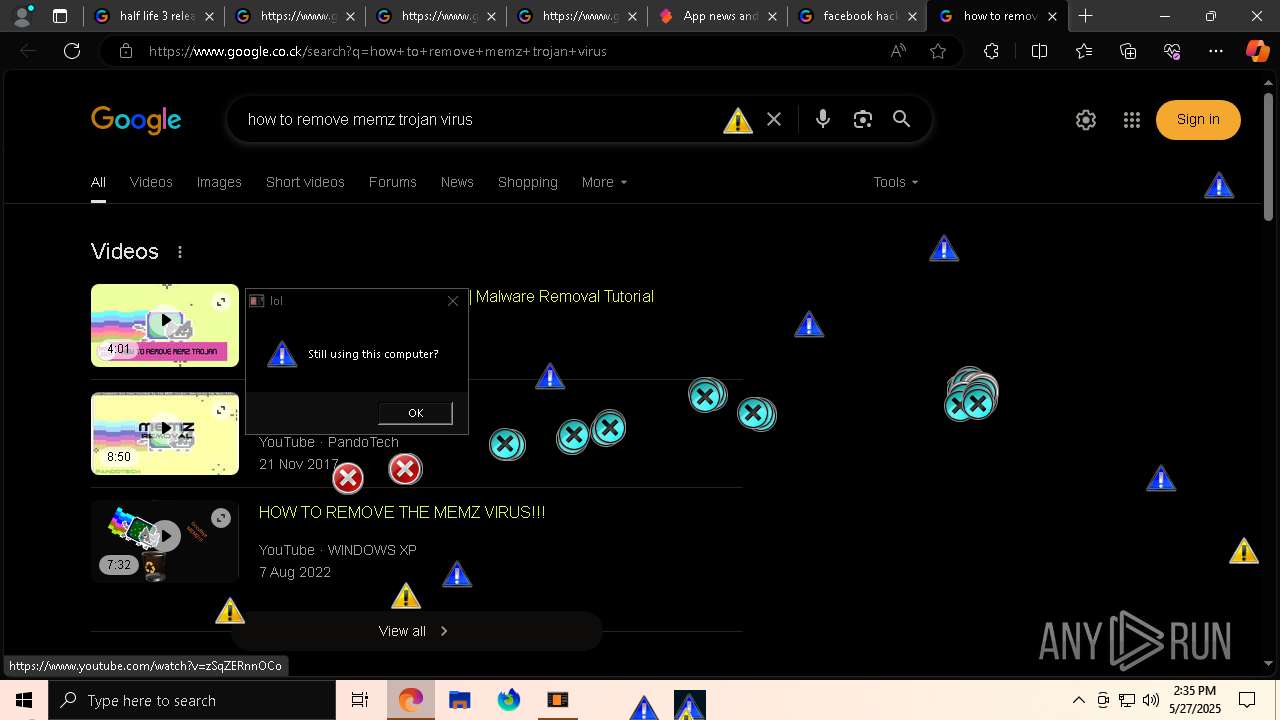Close the lol message dialog
Viewport: 1280px width, 720px height.
[x=453, y=301]
